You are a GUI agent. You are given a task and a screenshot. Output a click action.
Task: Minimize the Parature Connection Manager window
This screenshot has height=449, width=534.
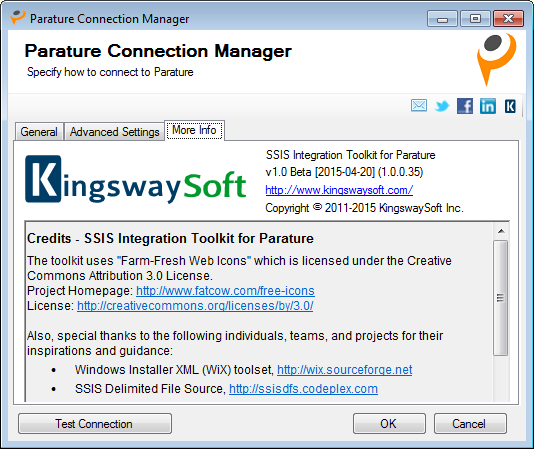(442, 19)
